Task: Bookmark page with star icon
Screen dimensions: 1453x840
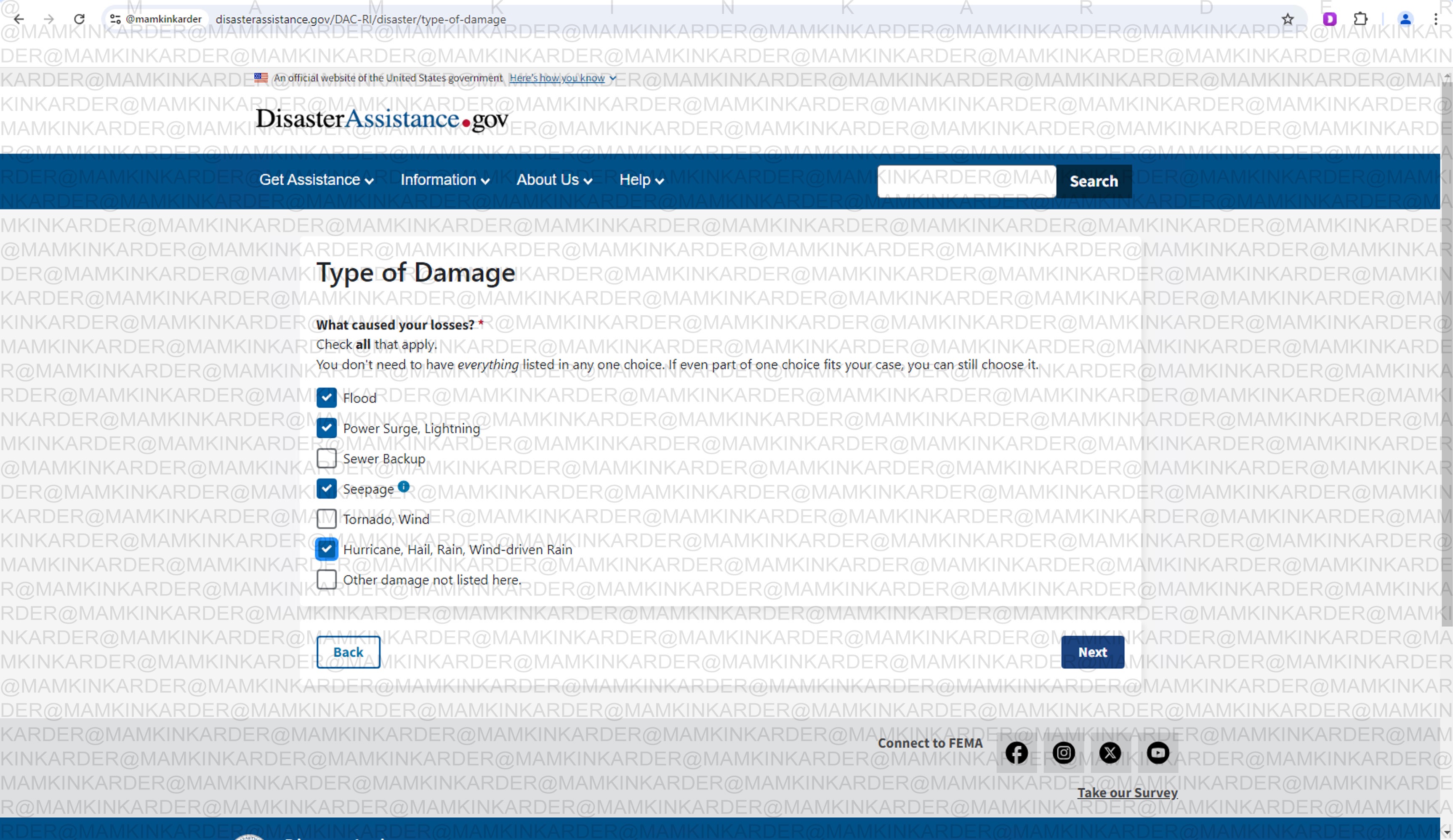Action: tap(1288, 19)
